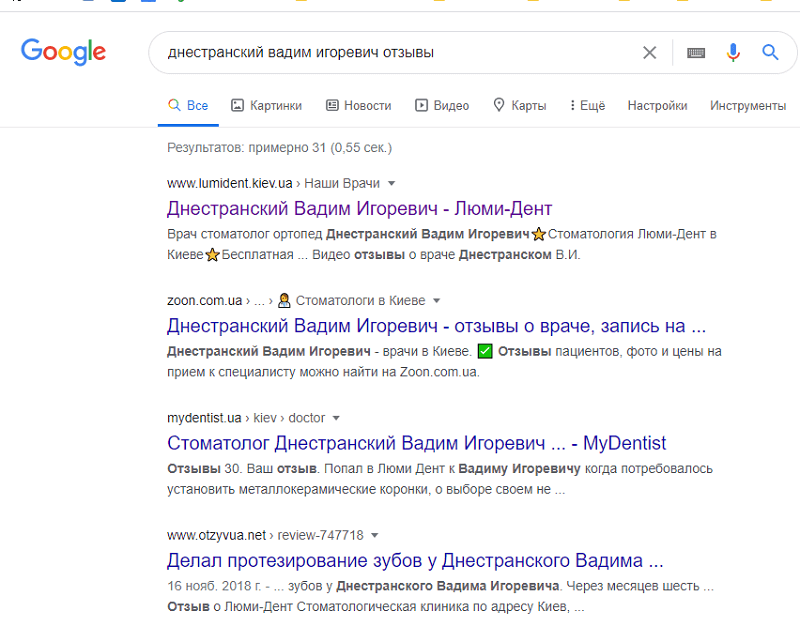Click the Карты map pin icon
800x642 pixels.
pyautogui.click(x=499, y=105)
